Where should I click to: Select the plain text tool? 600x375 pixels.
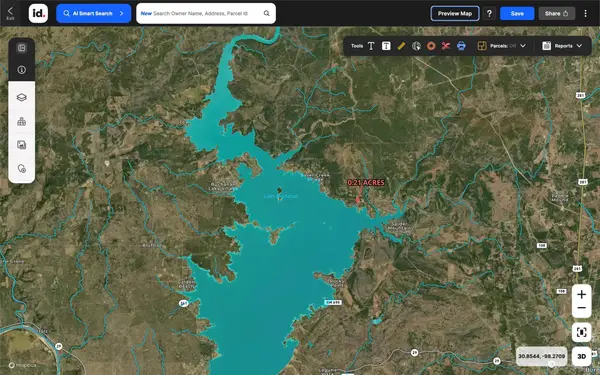371,46
